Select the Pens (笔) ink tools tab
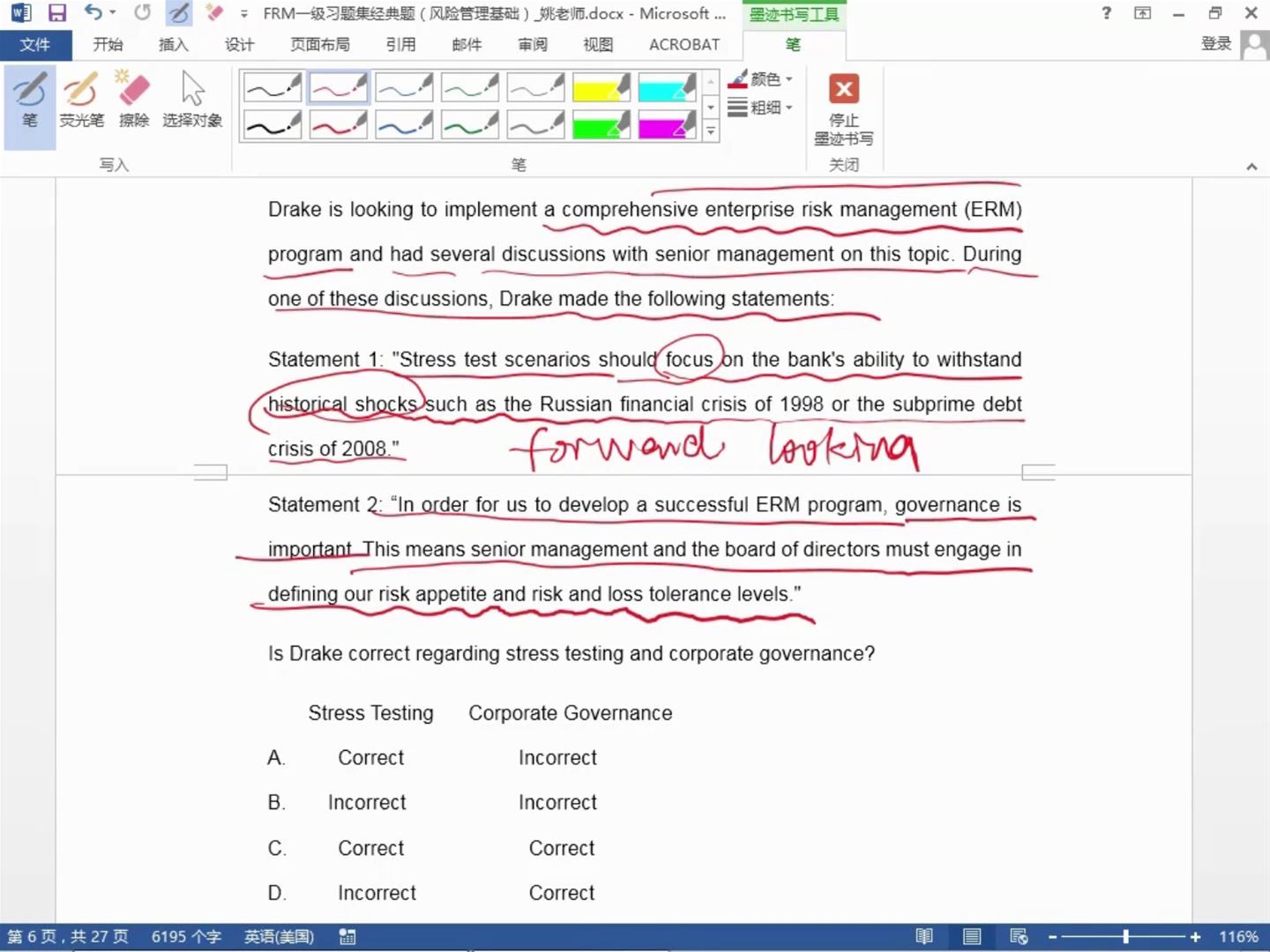Image resolution: width=1270 pixels, height=952 pixels. tap(793, 45)
